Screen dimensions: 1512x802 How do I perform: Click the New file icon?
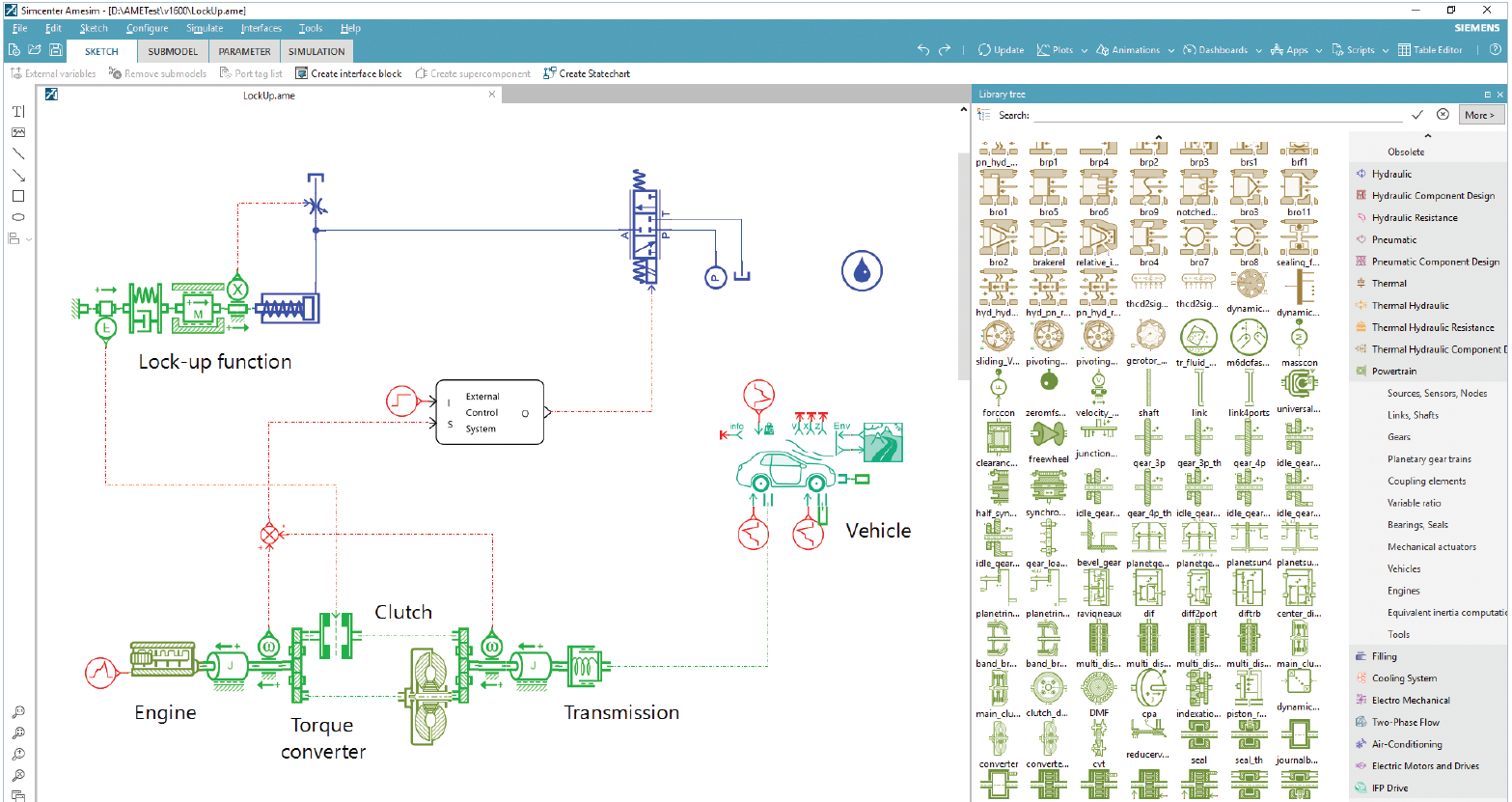click(x=14, y=50)
